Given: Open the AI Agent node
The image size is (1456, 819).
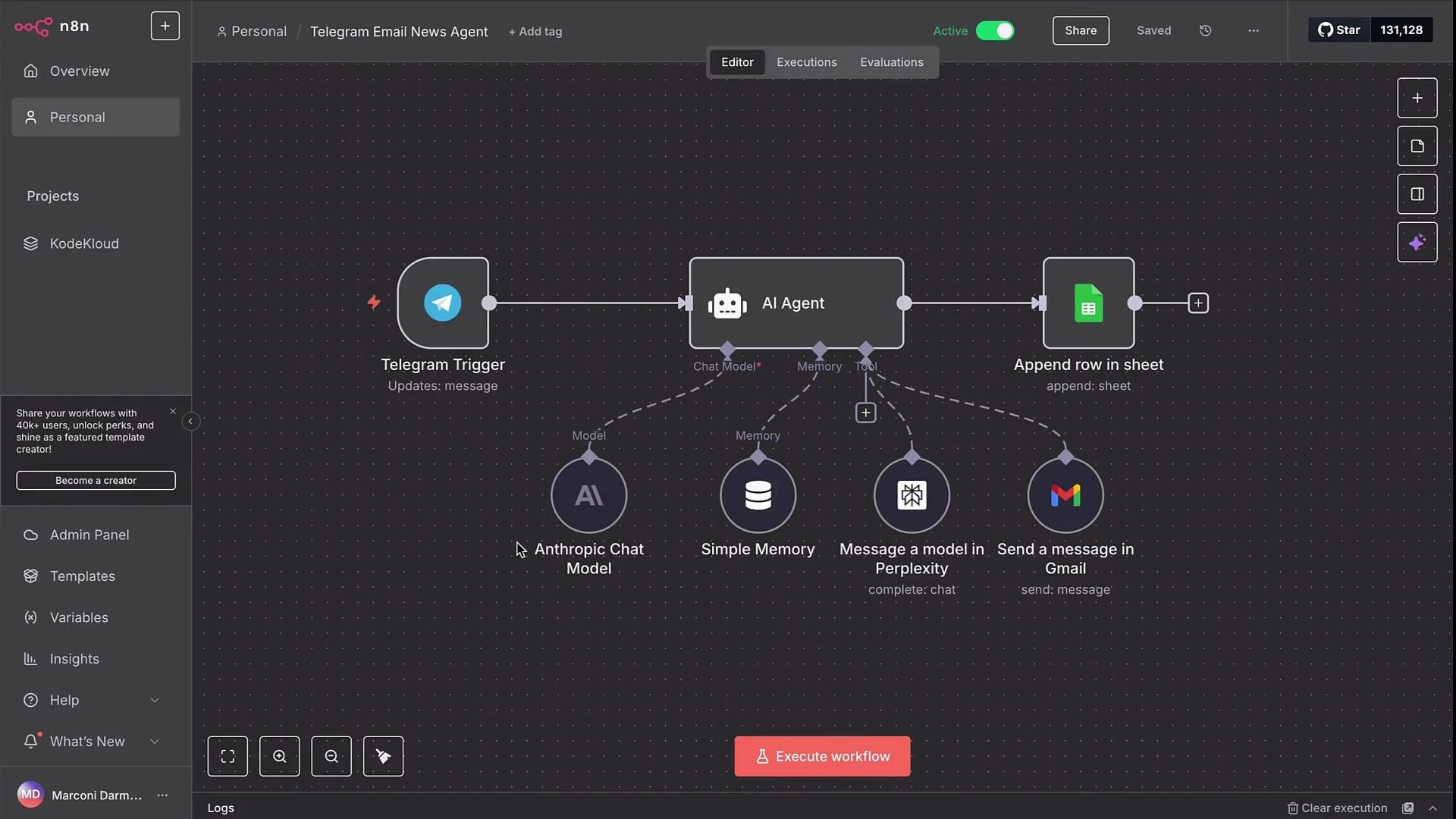Looking at the screenshot, I should [x=796, y=303].
